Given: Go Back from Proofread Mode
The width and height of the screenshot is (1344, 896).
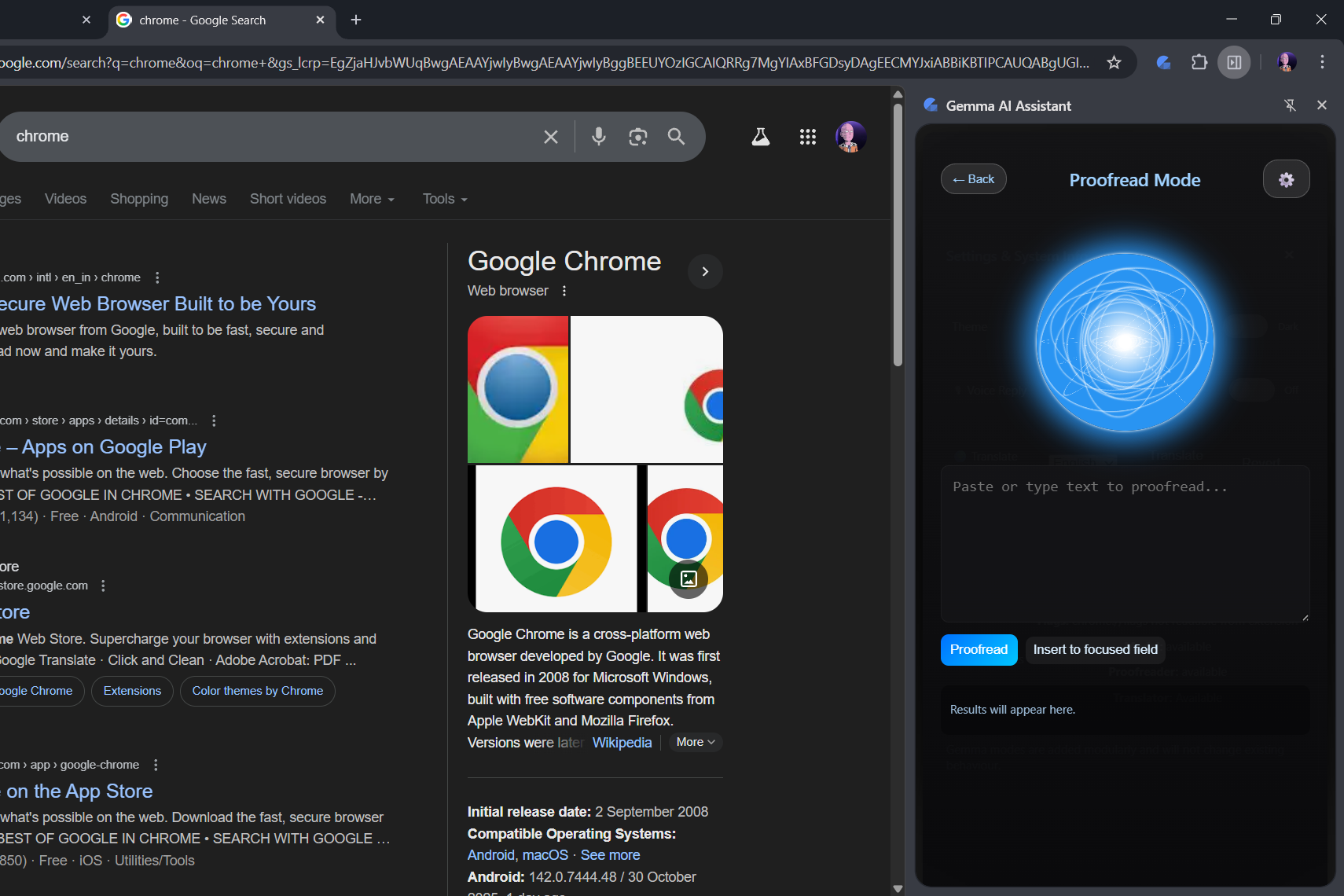Looking at the screenshot, I should 973,179.
